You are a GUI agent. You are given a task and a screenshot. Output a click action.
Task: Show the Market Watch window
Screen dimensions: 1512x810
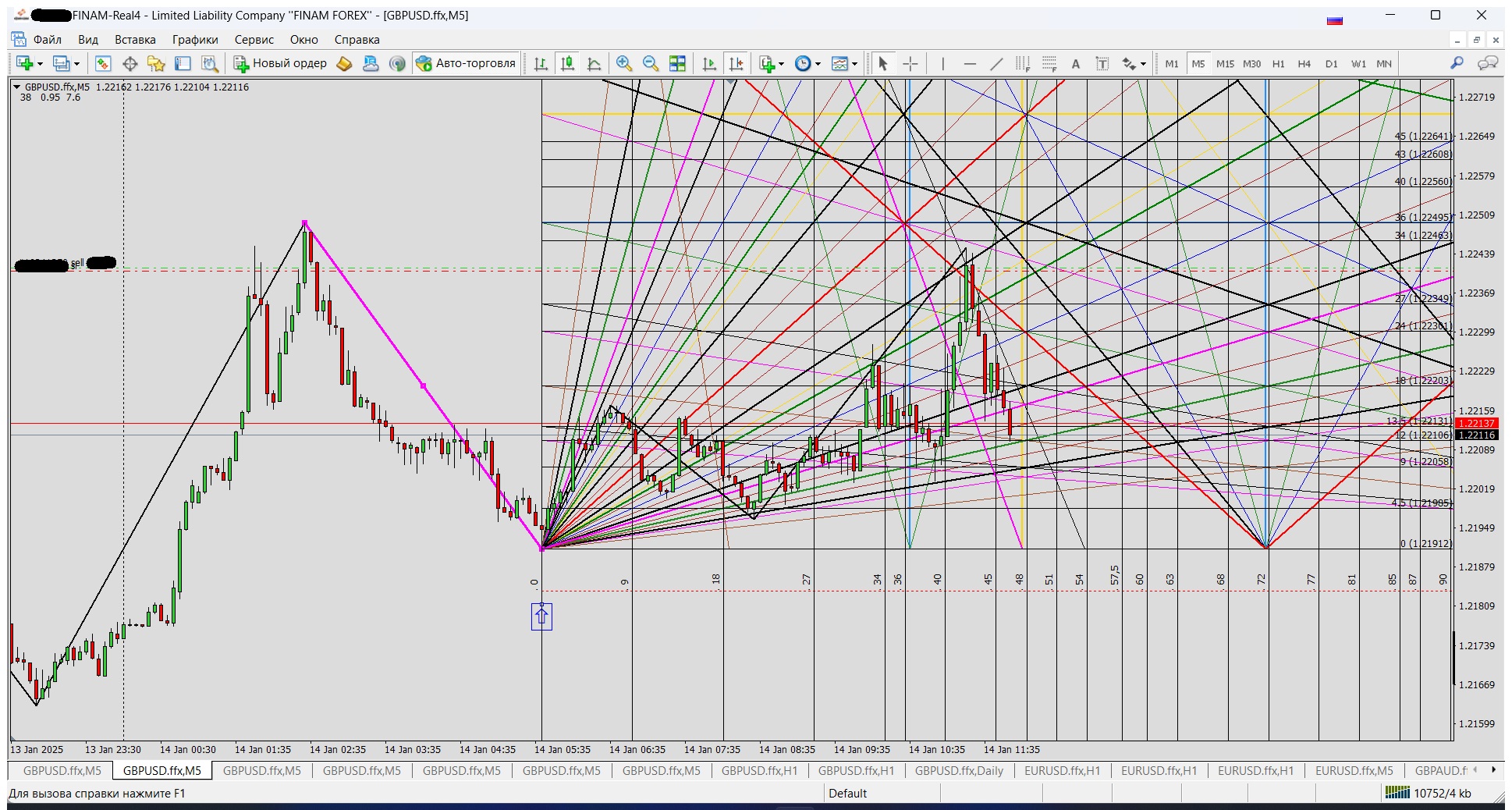103,64
